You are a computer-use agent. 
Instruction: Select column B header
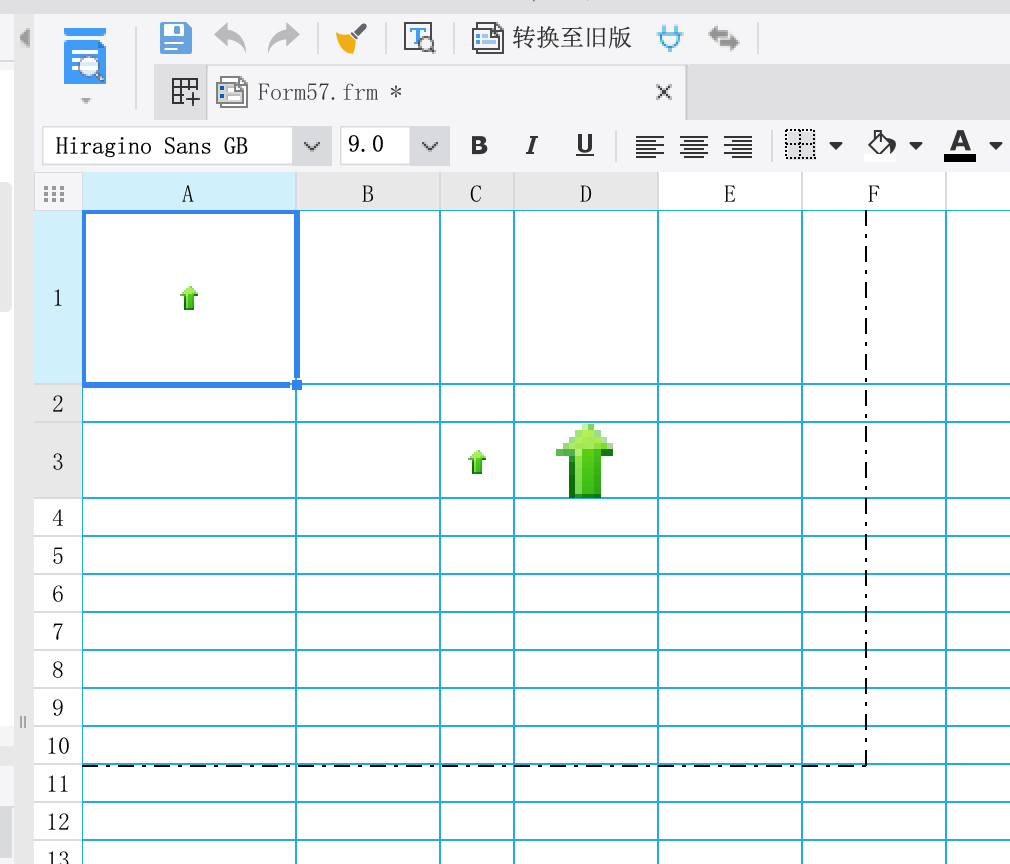(x=368, y=193)
